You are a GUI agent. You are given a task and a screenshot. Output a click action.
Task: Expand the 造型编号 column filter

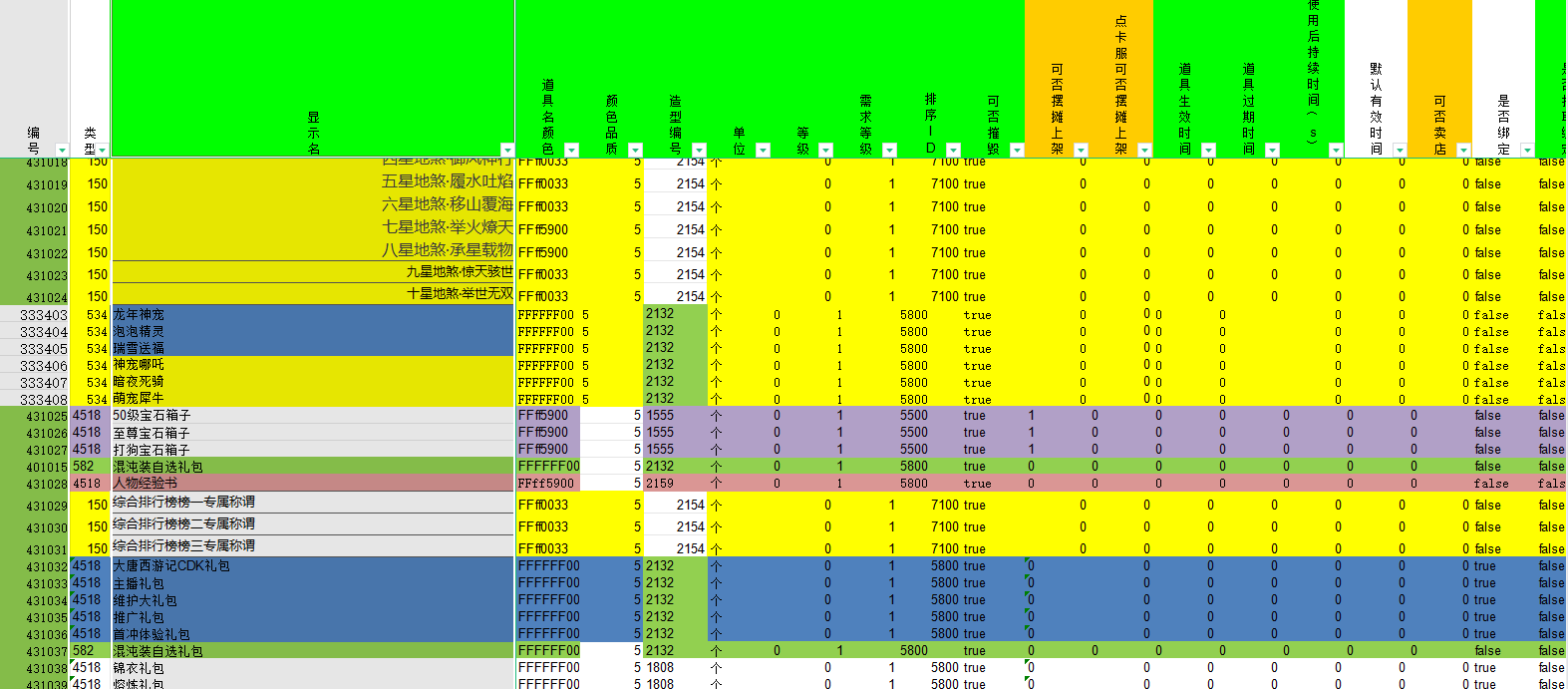tap(699, 151)
